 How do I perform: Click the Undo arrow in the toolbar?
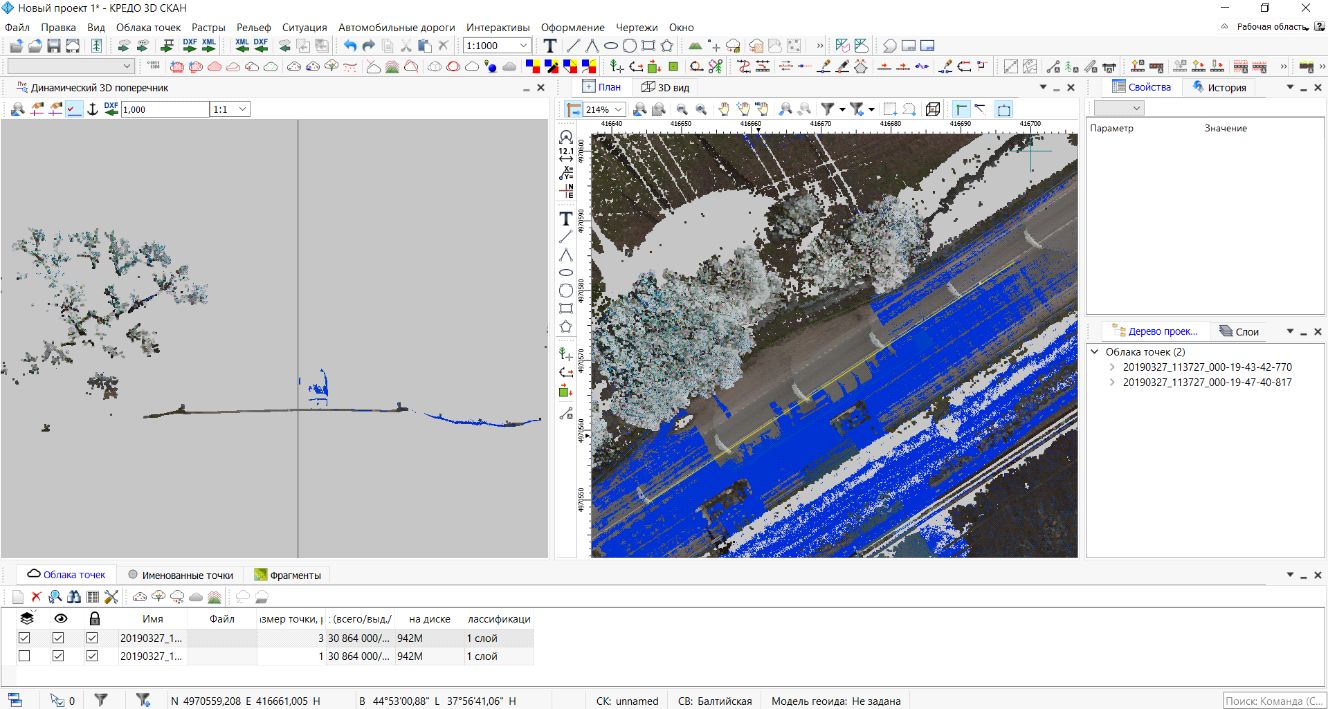(350, 46)
